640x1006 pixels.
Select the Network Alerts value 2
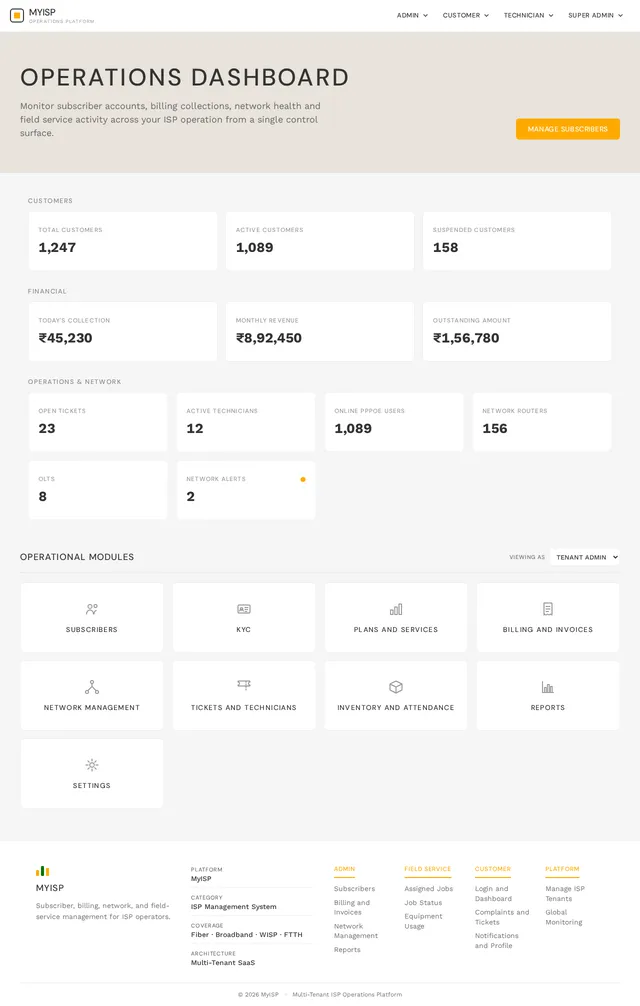click(190, 497)
